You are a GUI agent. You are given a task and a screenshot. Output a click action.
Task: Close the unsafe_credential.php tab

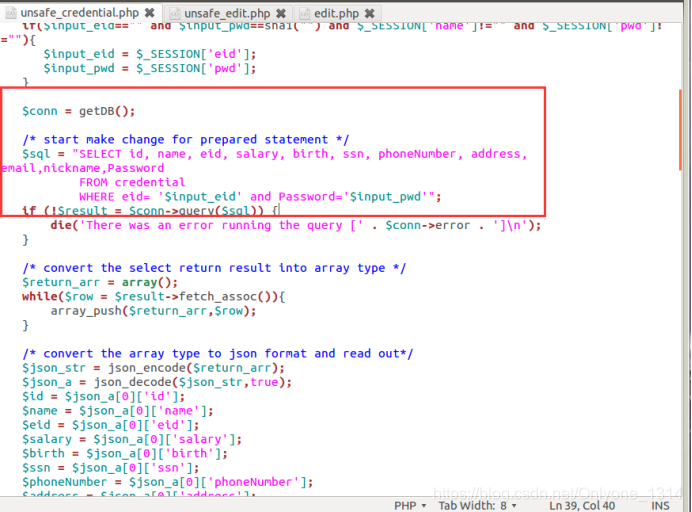tap(150, 13)
